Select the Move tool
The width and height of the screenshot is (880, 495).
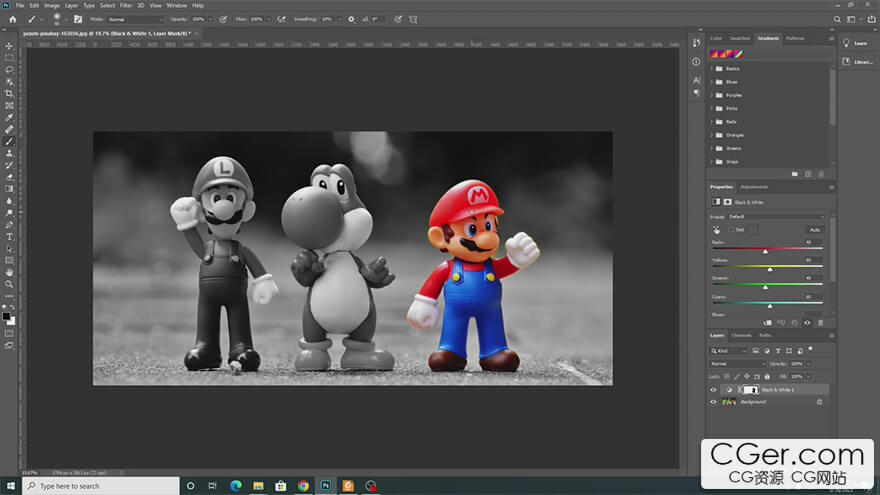(9, 46)
